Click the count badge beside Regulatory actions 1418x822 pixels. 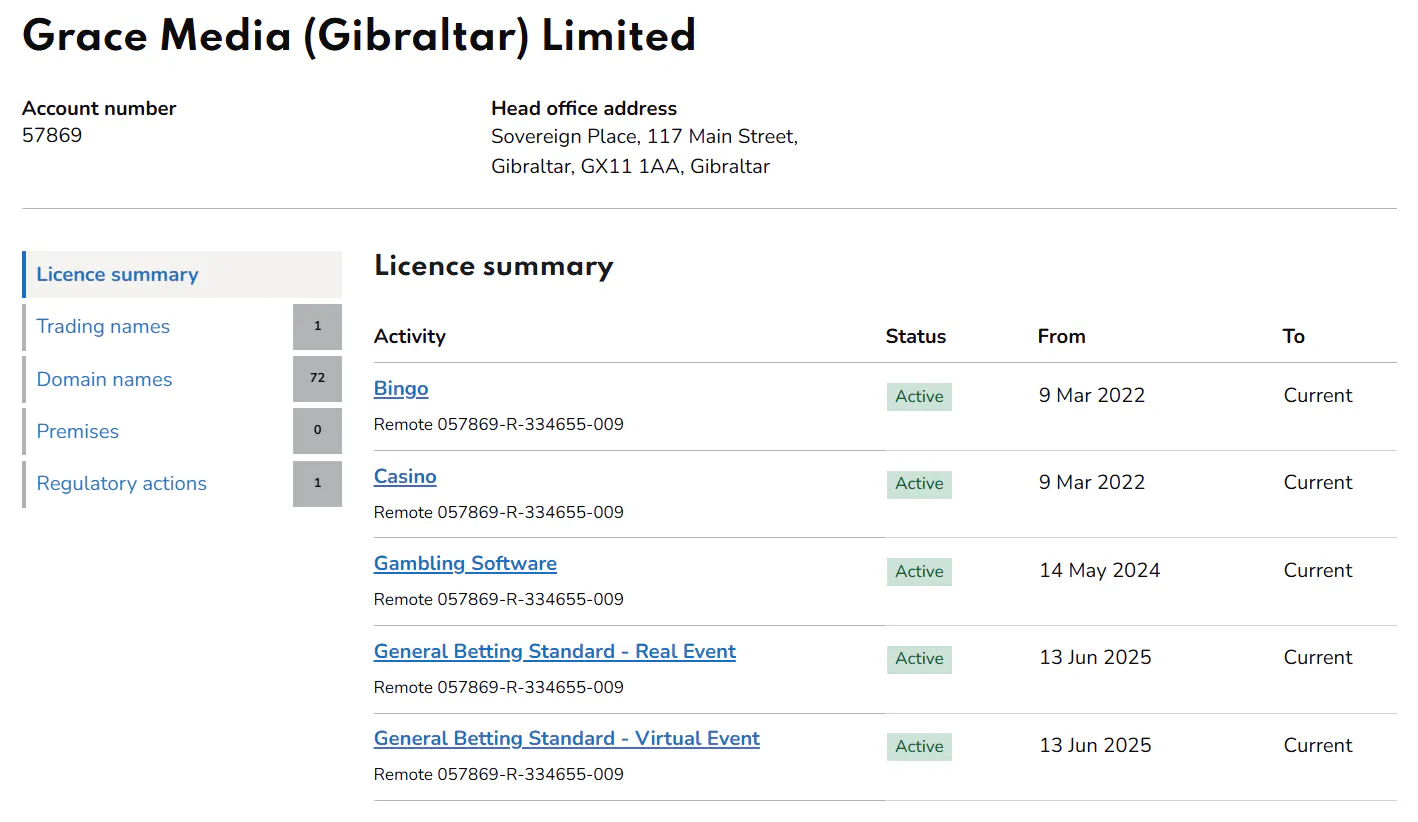[x=317, y=483]
